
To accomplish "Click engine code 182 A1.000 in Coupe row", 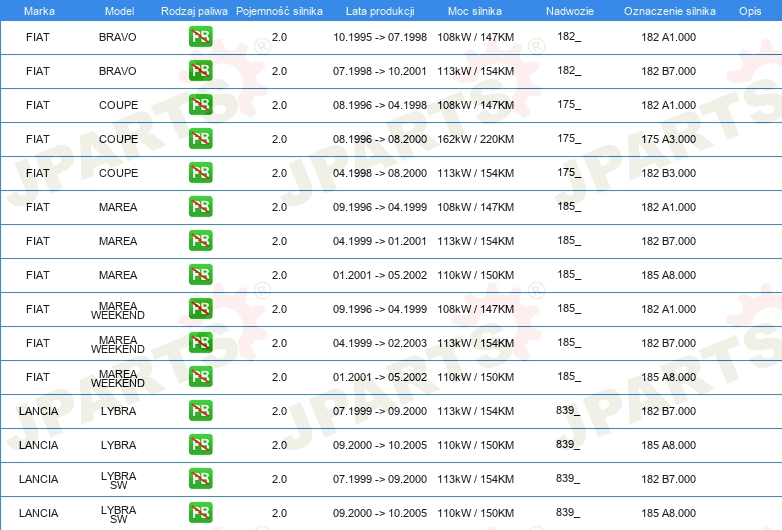I will [x=668, y=105].
